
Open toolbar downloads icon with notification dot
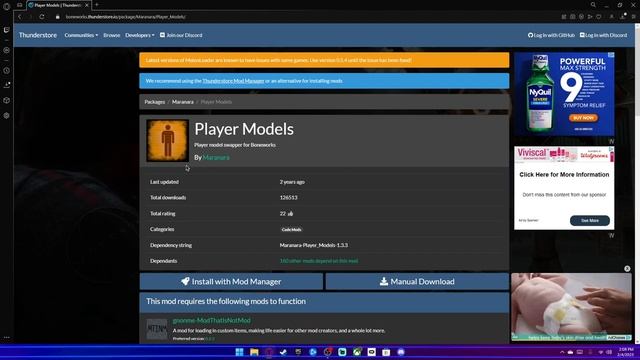coord(623,16)
